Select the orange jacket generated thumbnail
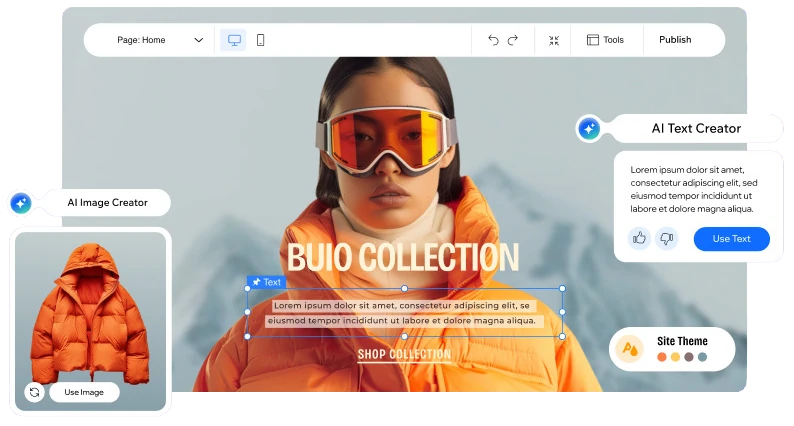The width and height of the screenshot is (794, 426). point(90,321)
